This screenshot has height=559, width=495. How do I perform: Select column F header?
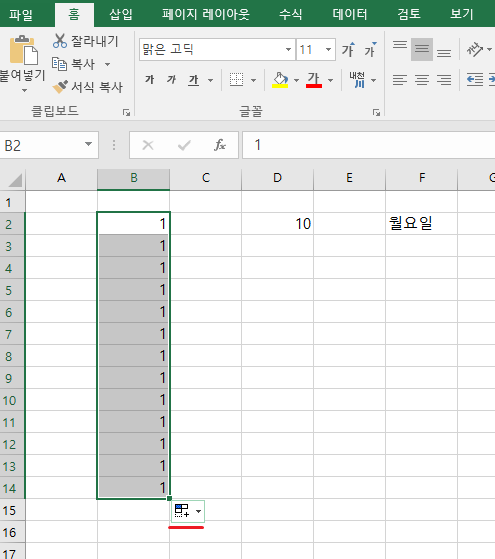pos(422,178)
